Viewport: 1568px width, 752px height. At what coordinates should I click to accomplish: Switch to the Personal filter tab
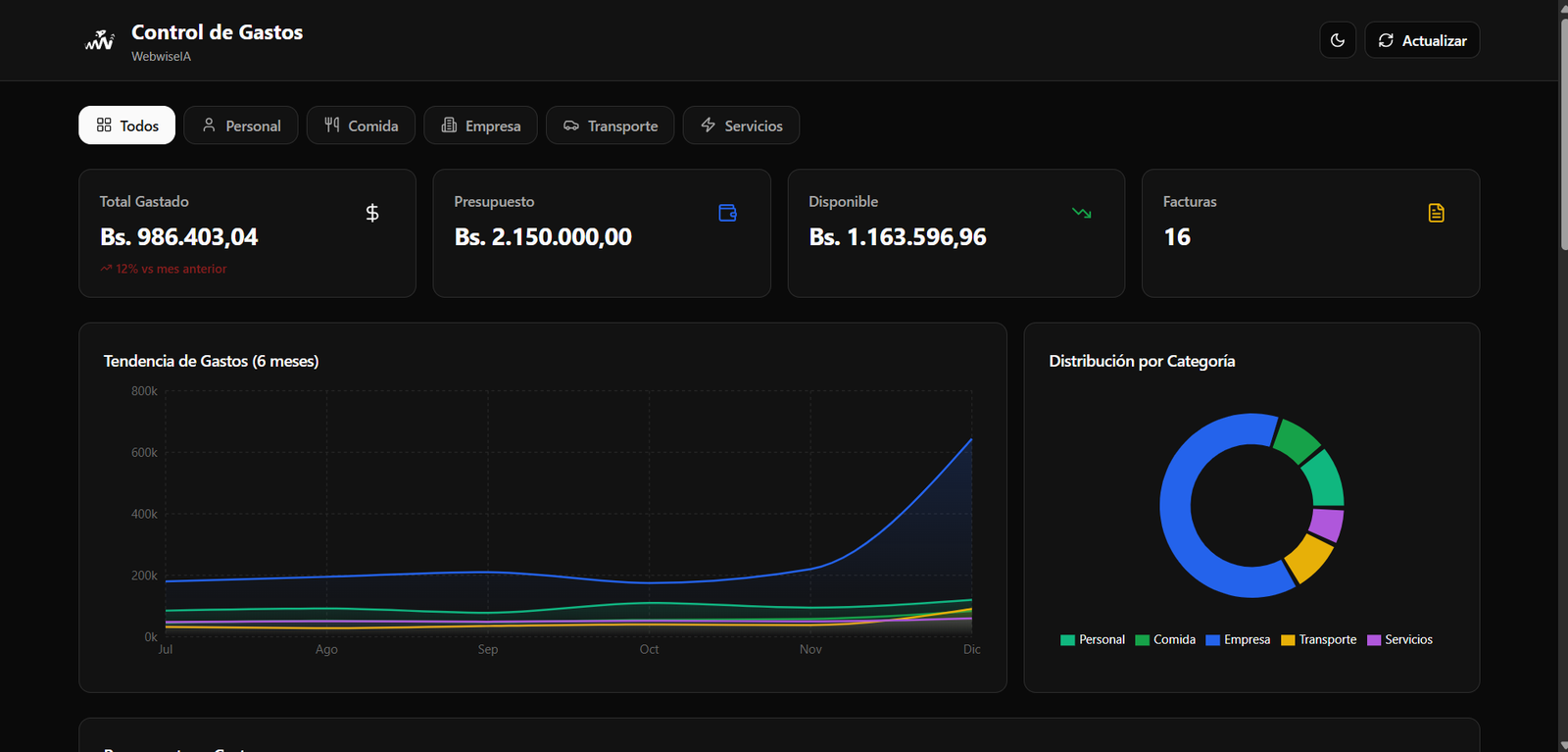click(241, 125)
